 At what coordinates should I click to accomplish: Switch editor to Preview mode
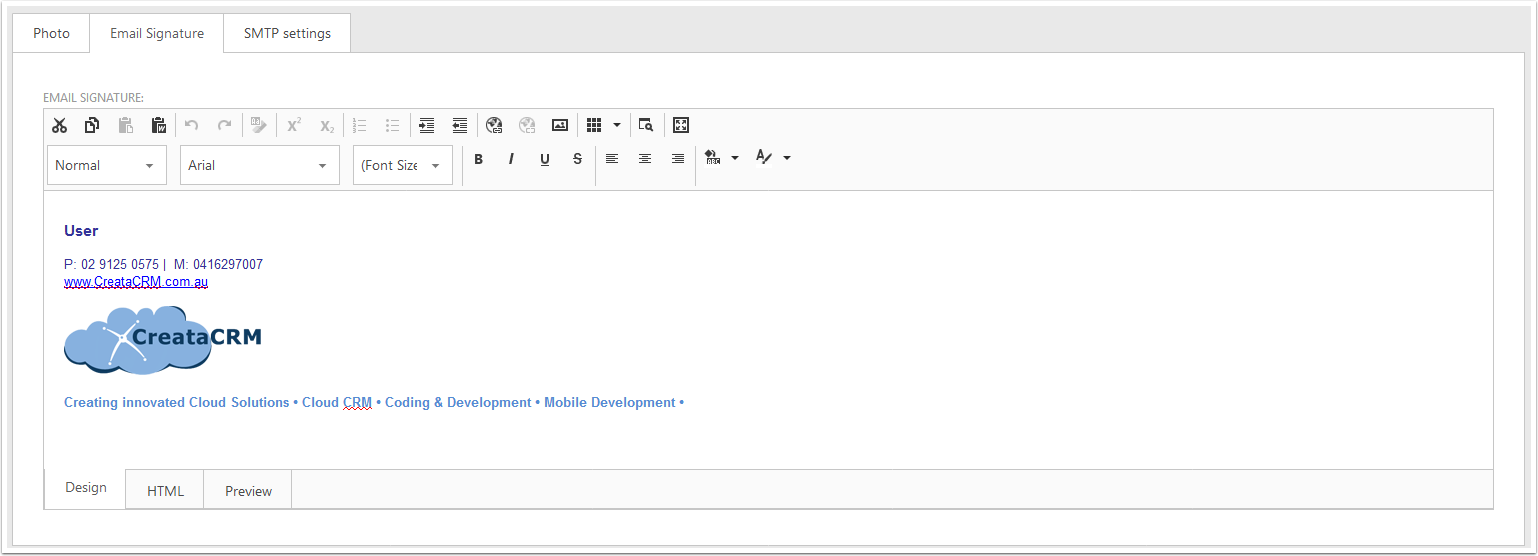click(248, 491)
